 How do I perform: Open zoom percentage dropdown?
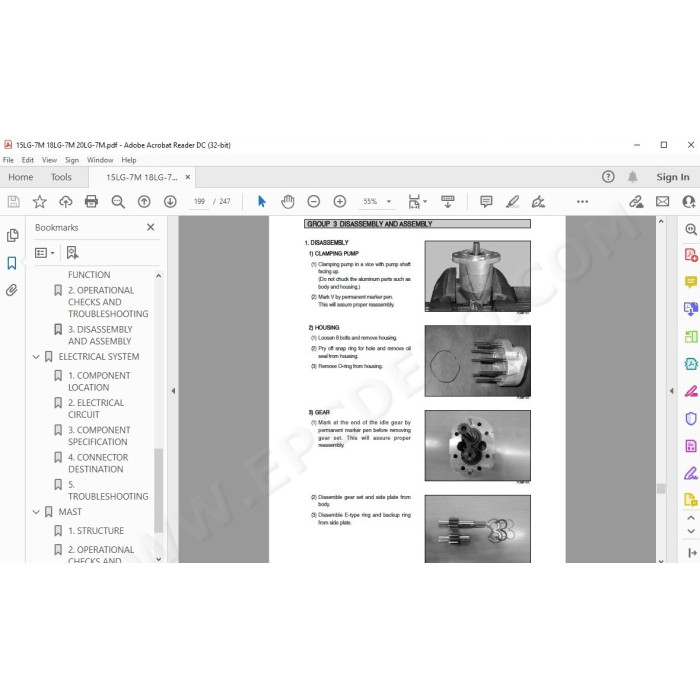(x=389, y=202)
